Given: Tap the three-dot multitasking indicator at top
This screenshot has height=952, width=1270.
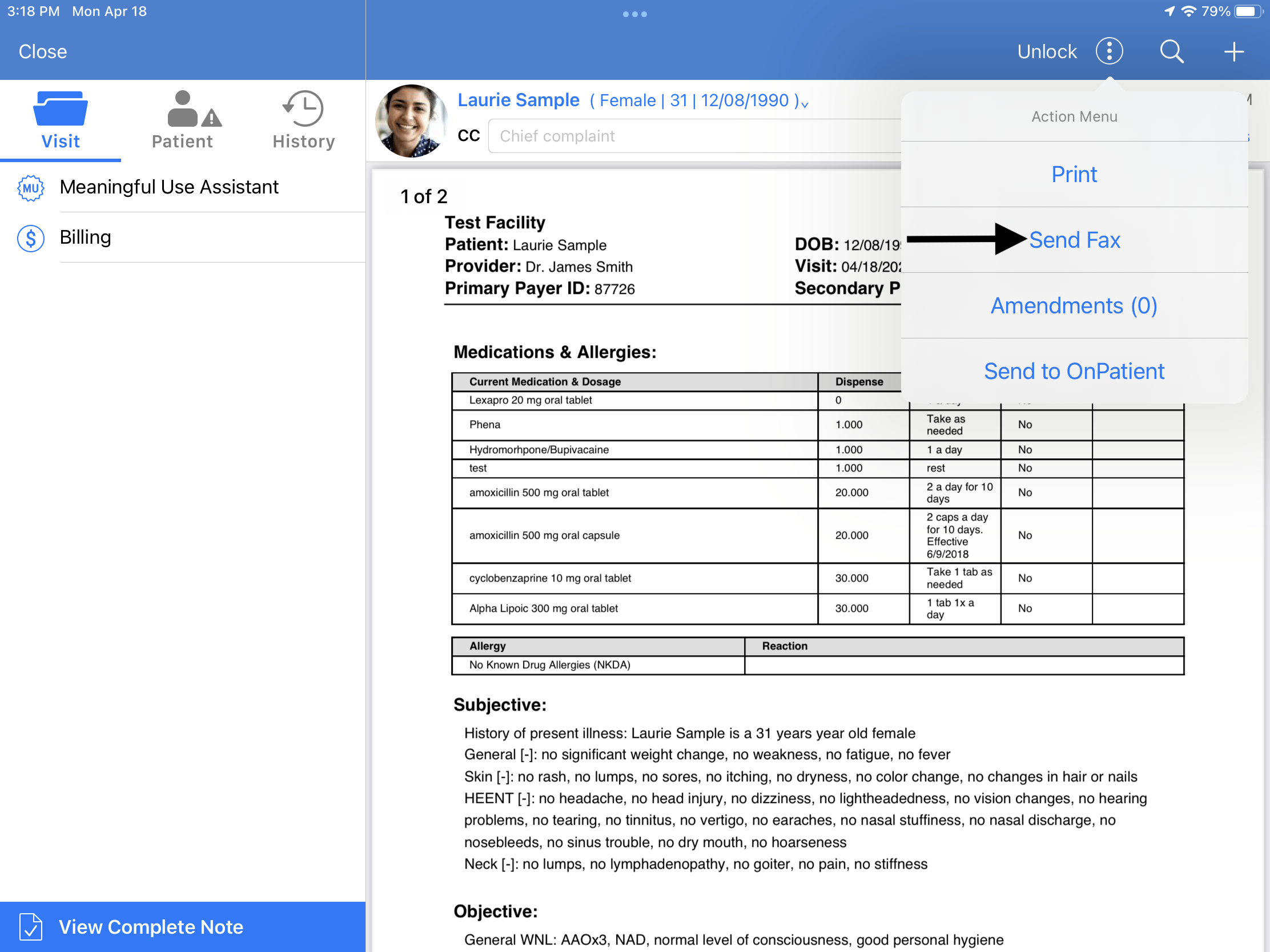Looking at the screenshot, I should point(634,14).
